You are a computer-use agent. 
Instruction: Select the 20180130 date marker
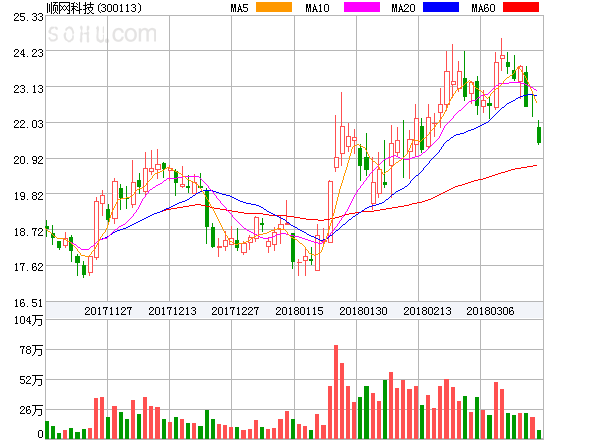363,311
